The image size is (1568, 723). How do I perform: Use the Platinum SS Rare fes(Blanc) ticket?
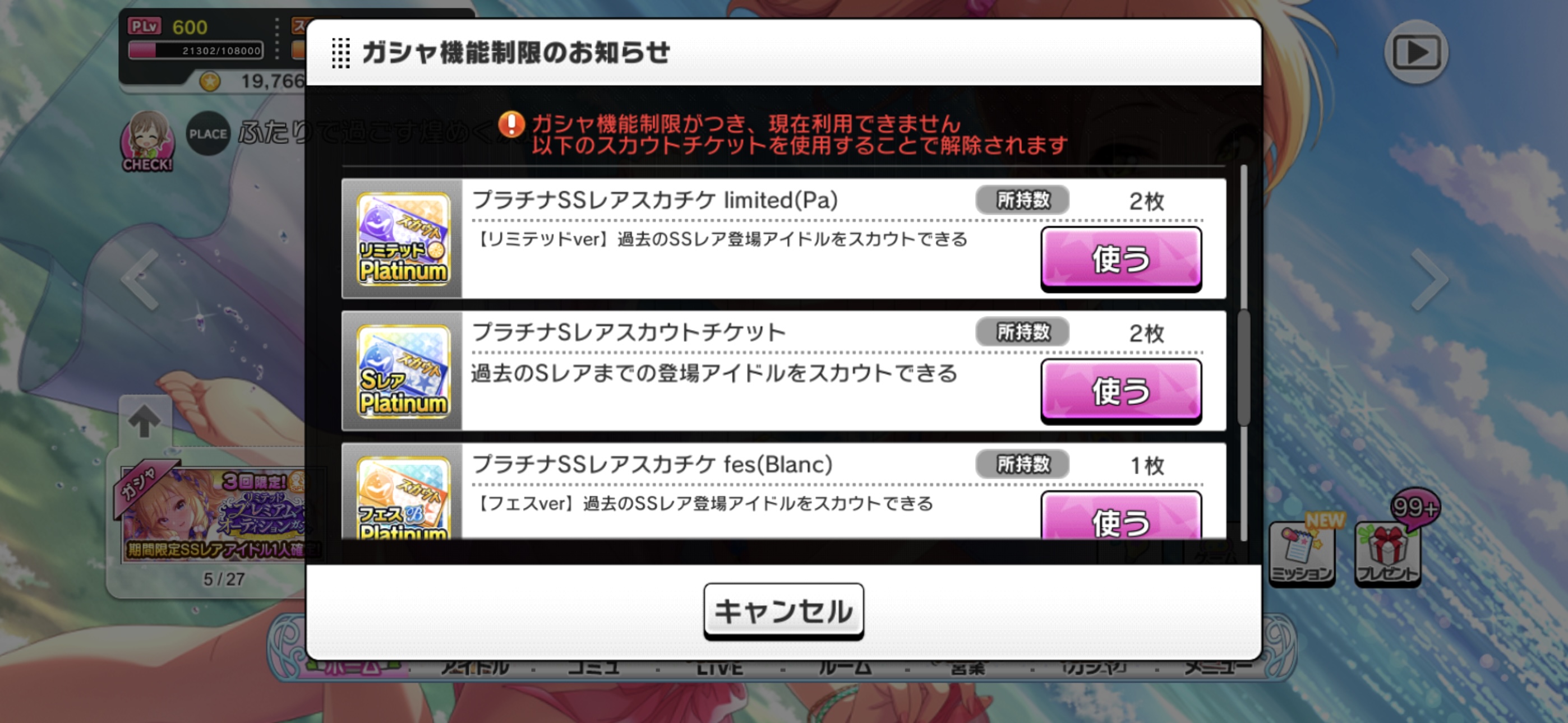point(1120,516)
